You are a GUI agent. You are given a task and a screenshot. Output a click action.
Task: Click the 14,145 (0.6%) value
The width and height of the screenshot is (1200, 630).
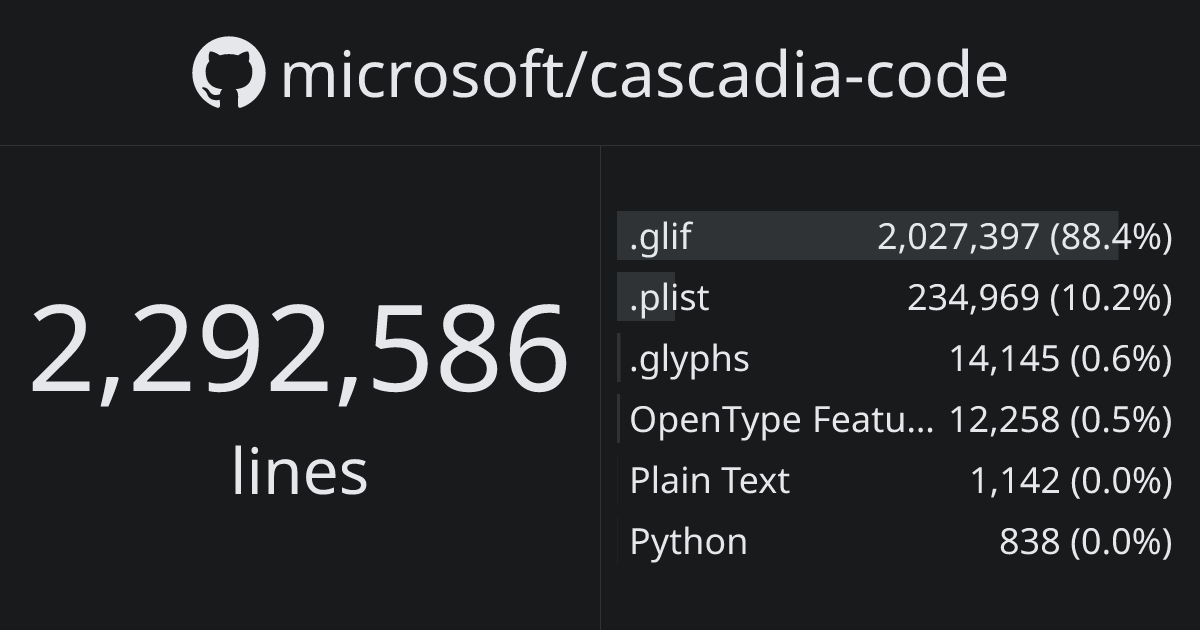pos(1060,359)
